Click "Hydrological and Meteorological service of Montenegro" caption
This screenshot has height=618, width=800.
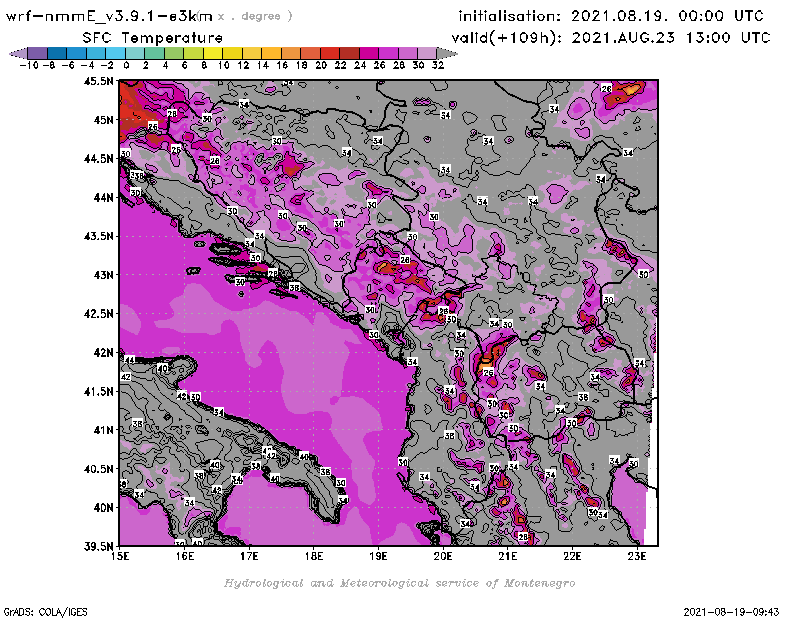[399, 583]
